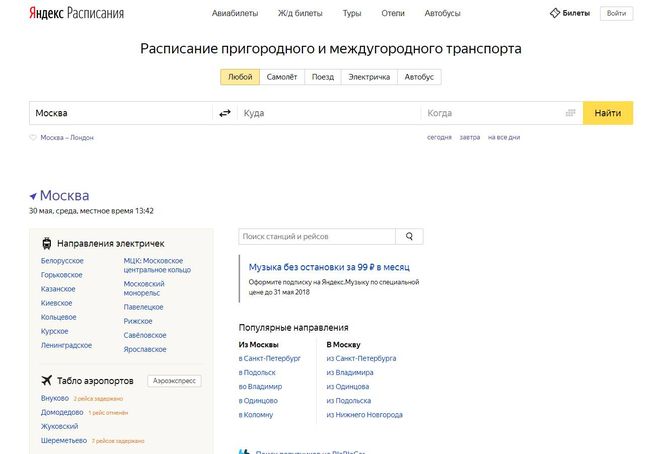Viewport: 670px width, 454px height.
Task: Click the train icon near Направления электричек
Action: coord(47,244)
